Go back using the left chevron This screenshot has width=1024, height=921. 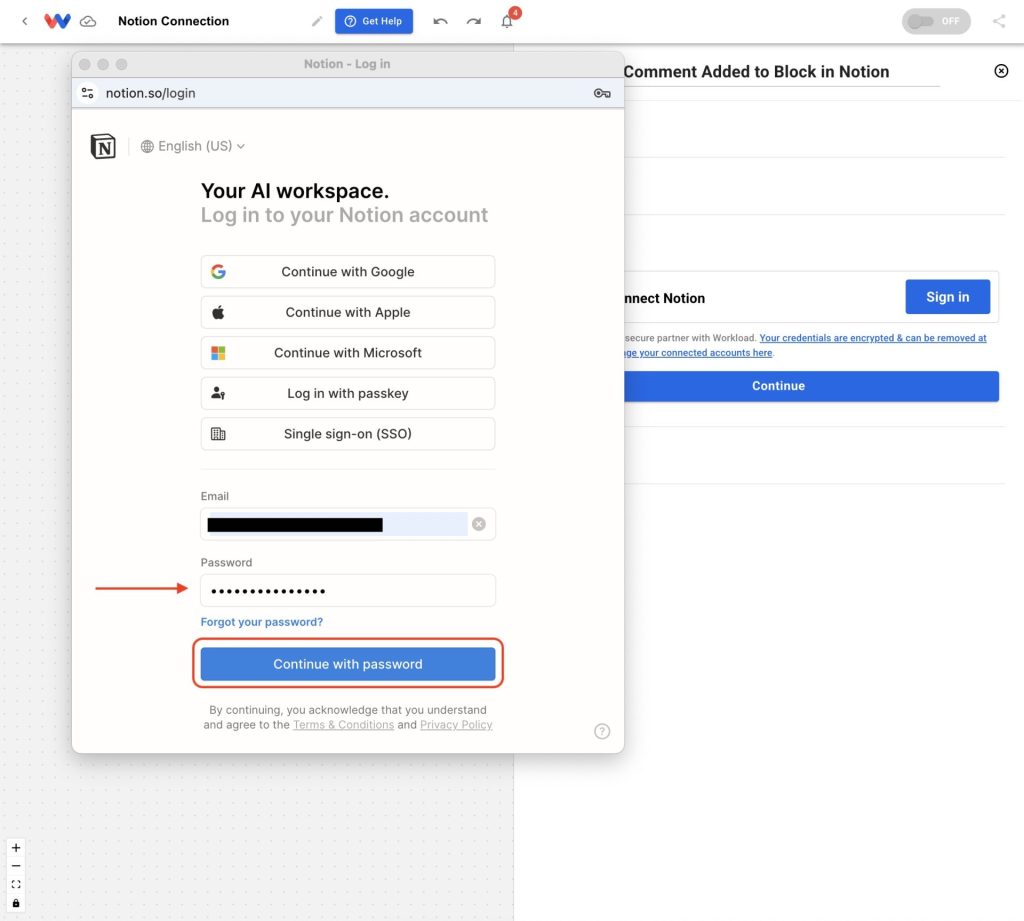[x=25, y=21]
